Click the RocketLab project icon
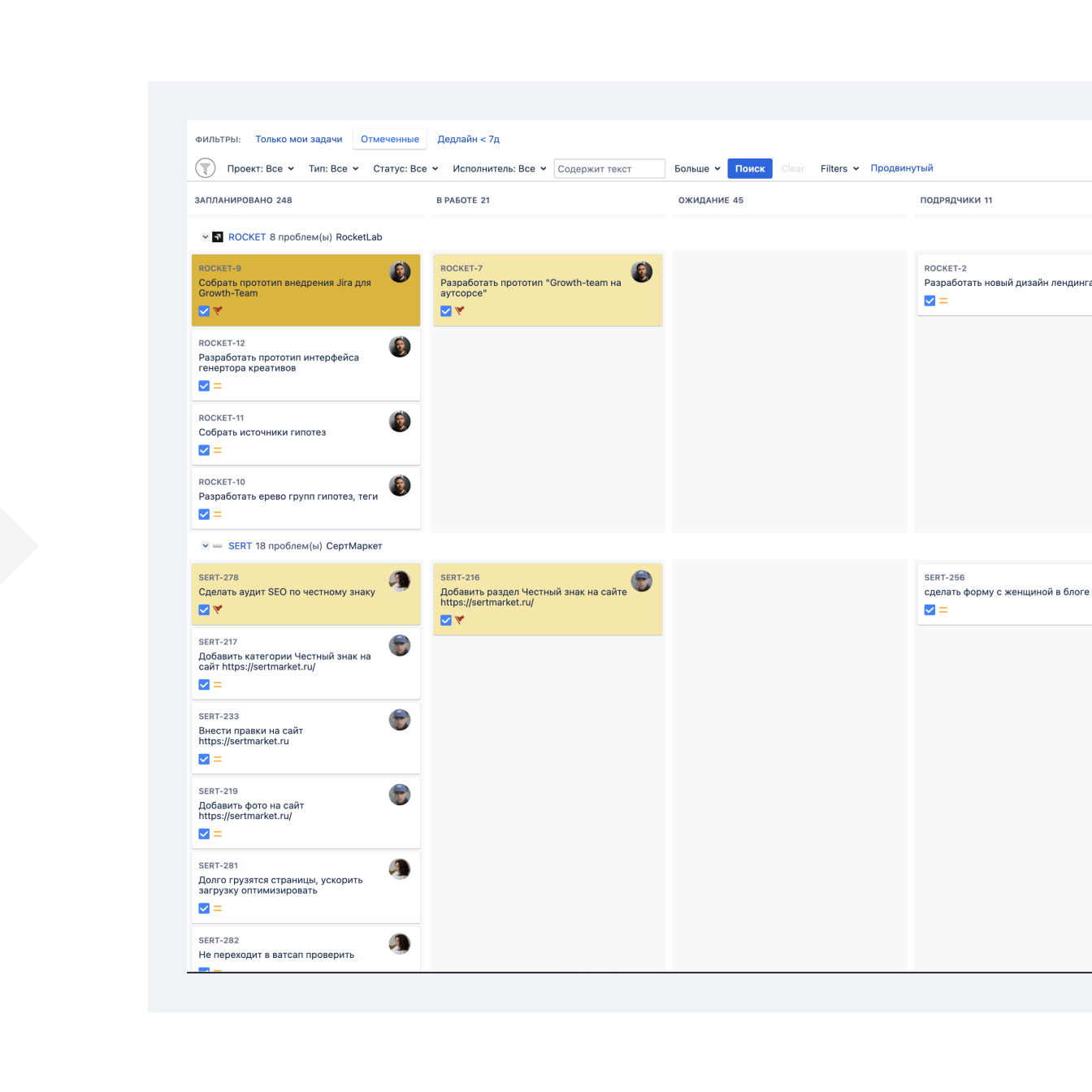This screenshot has height=1092, width=1092. coord(218,237)
